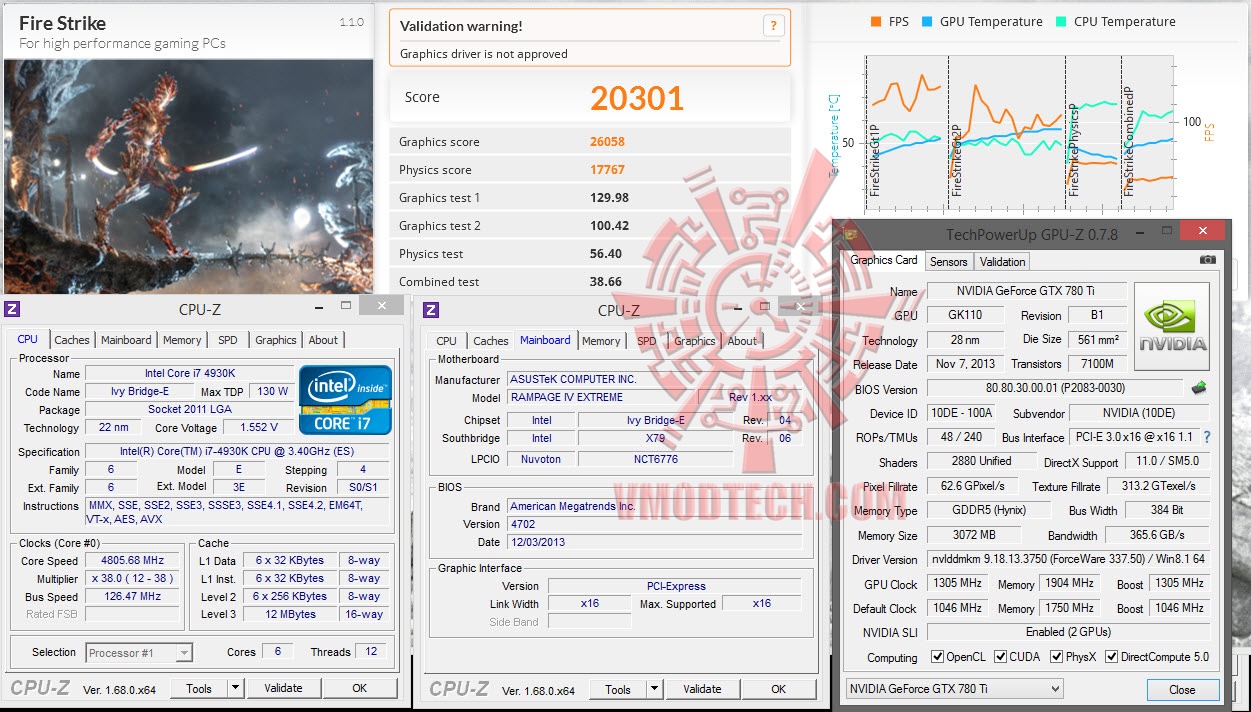Screen dimensions: 1251x712
Task: Toggle the PhysX checkbox in GPU-Z
Action: [1057, 657]
